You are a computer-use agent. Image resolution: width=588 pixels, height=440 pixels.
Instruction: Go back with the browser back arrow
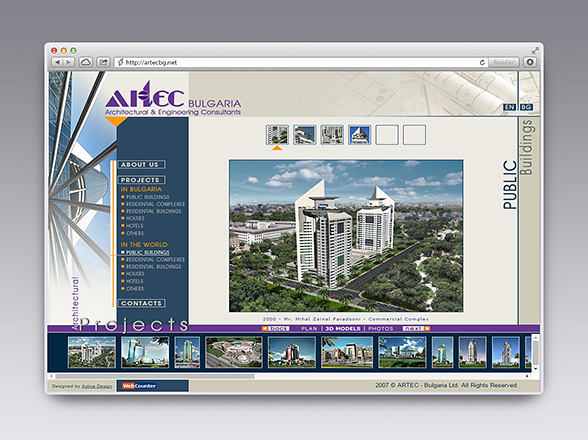pos(57,62)
